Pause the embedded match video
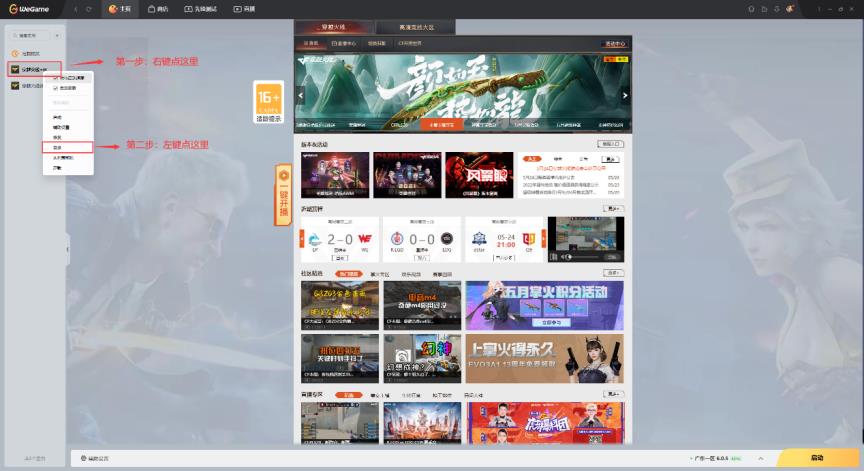Image resolution: width=864 pixels, height=471 pixels. click(x=554, y=257)
